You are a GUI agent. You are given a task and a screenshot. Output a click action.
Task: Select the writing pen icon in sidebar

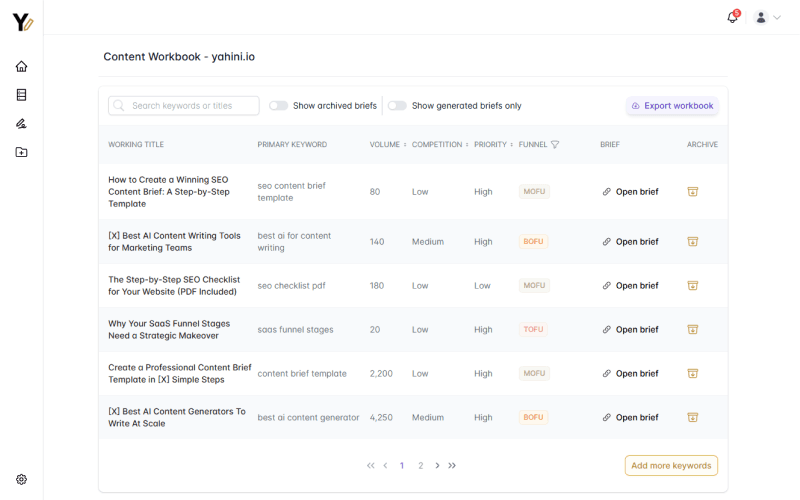(21, 123)
